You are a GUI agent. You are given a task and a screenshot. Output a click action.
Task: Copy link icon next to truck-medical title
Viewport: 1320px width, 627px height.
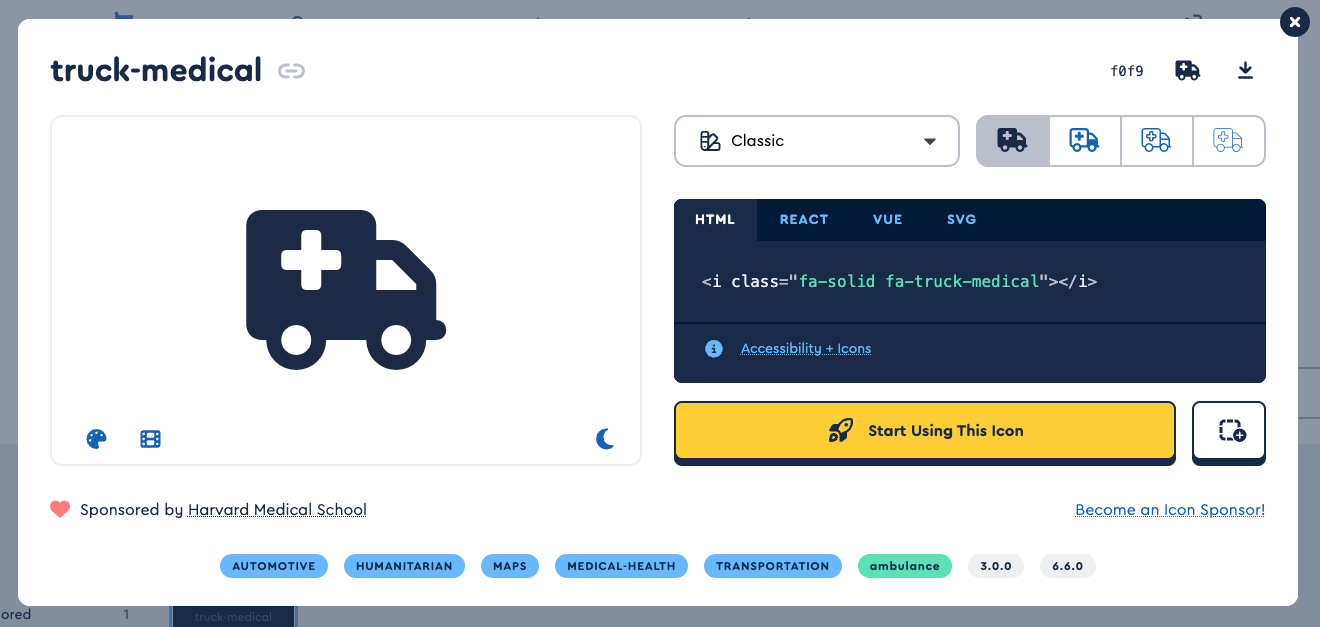tap(291, 71)
